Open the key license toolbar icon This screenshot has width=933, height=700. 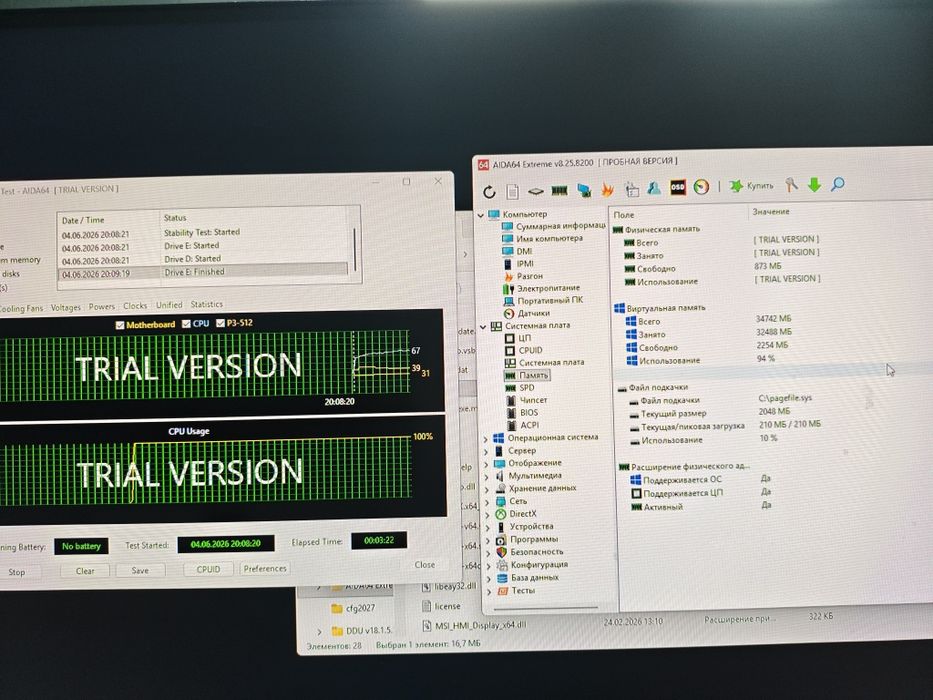tap(791, 185)
